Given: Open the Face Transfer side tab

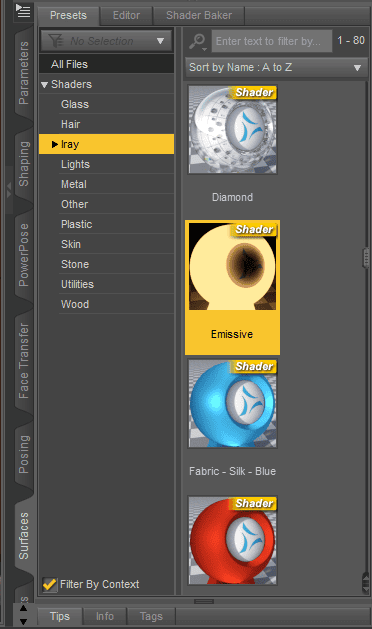Looking at the screenshot, I should (24, 361).
